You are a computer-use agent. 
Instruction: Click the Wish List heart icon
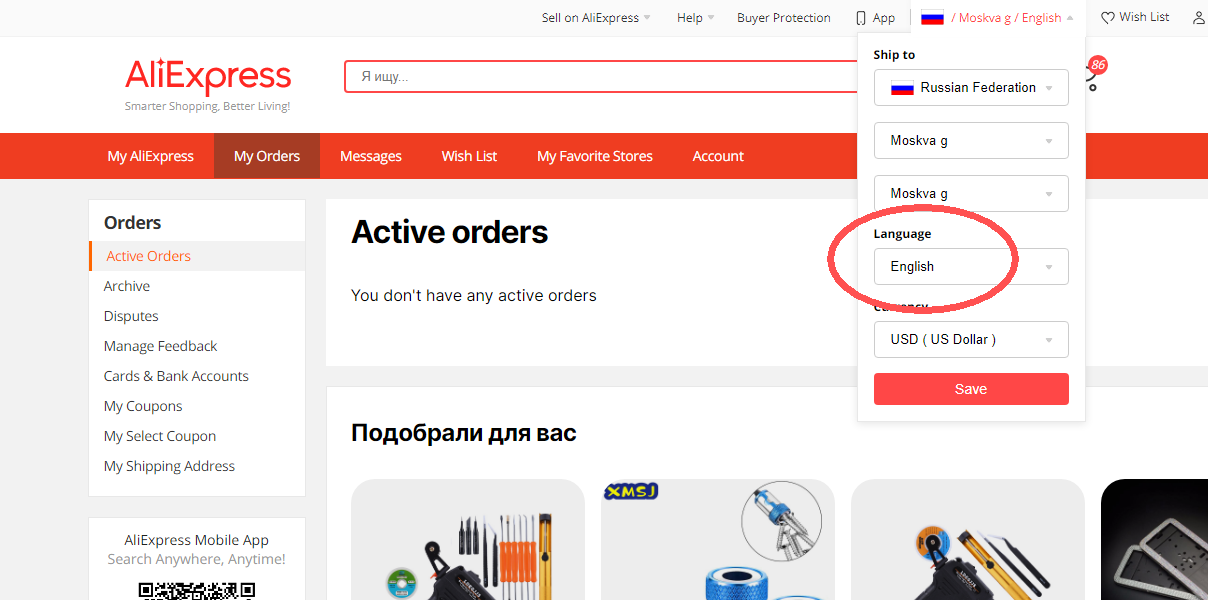tap(1107, 18)
